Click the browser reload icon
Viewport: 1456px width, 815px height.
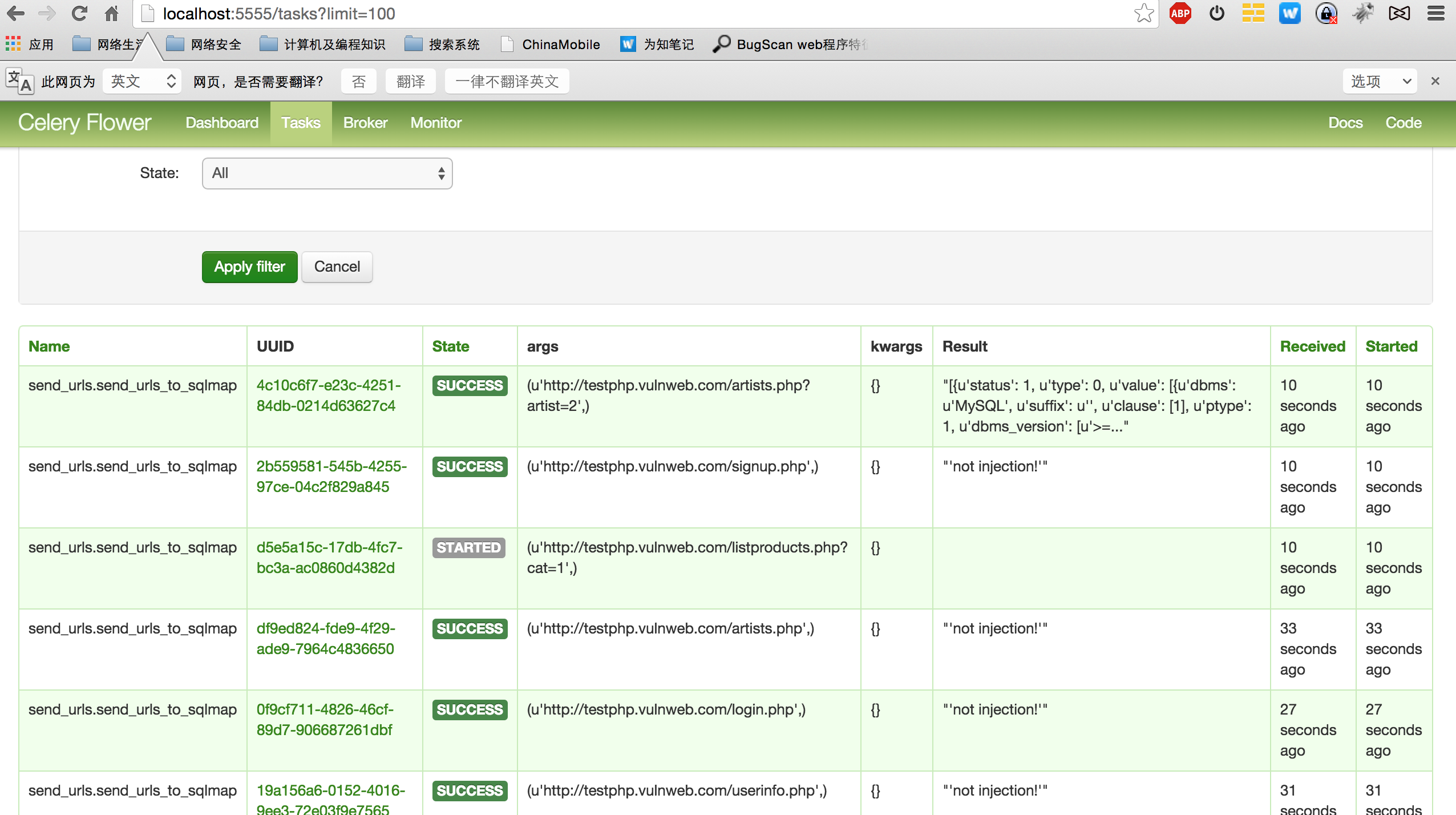coord(79,13)
